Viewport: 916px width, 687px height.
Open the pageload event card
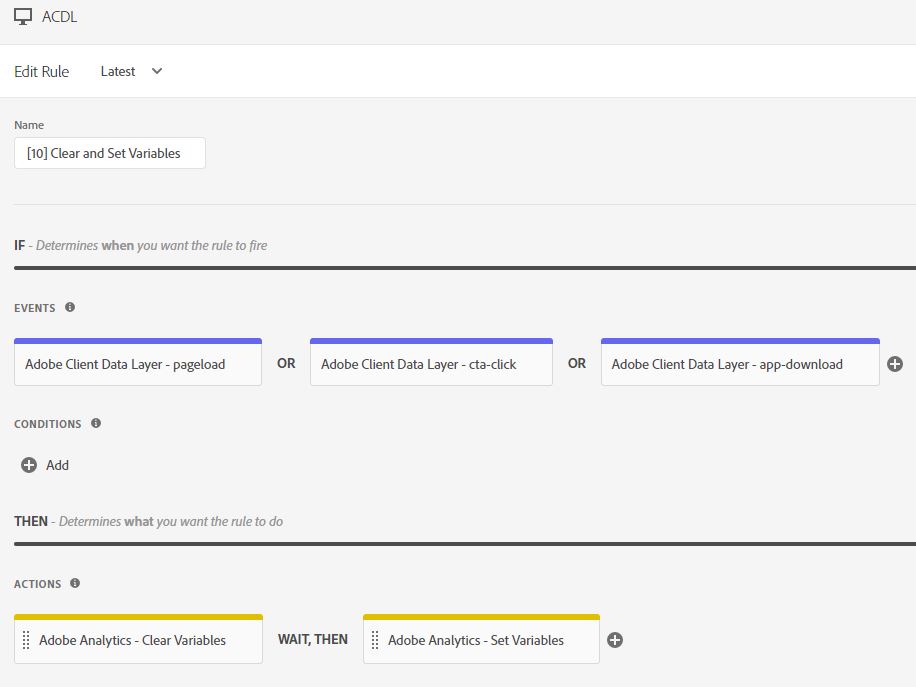pos(138,364)
